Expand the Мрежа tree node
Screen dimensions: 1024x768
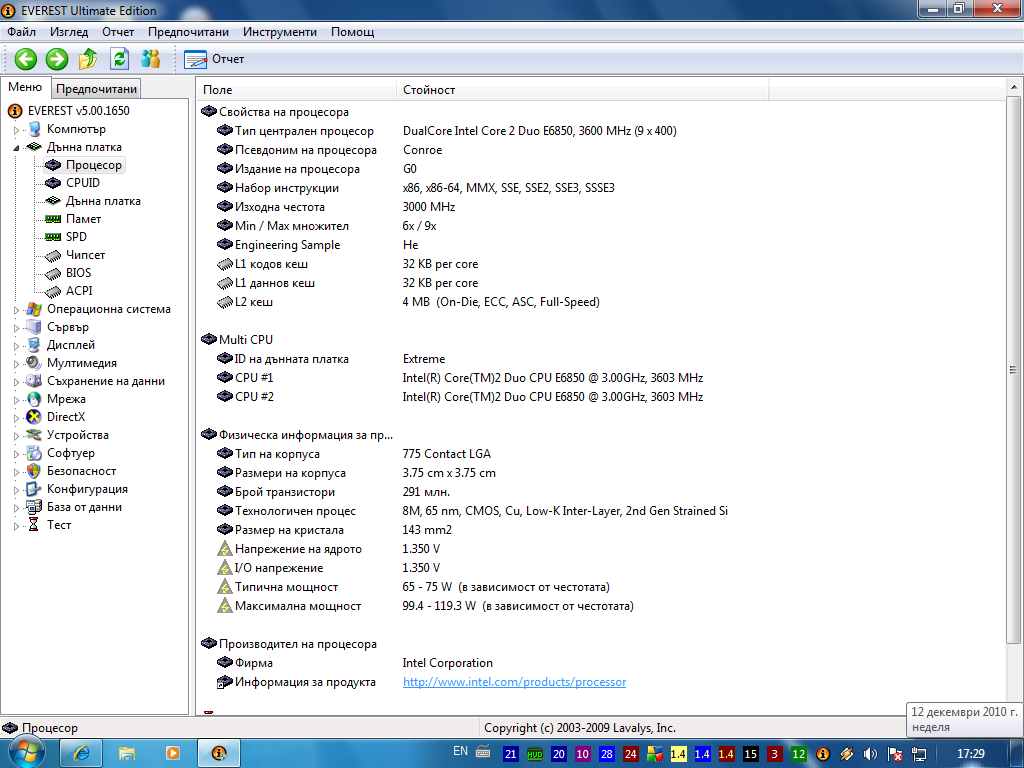(x=16, y=400)
